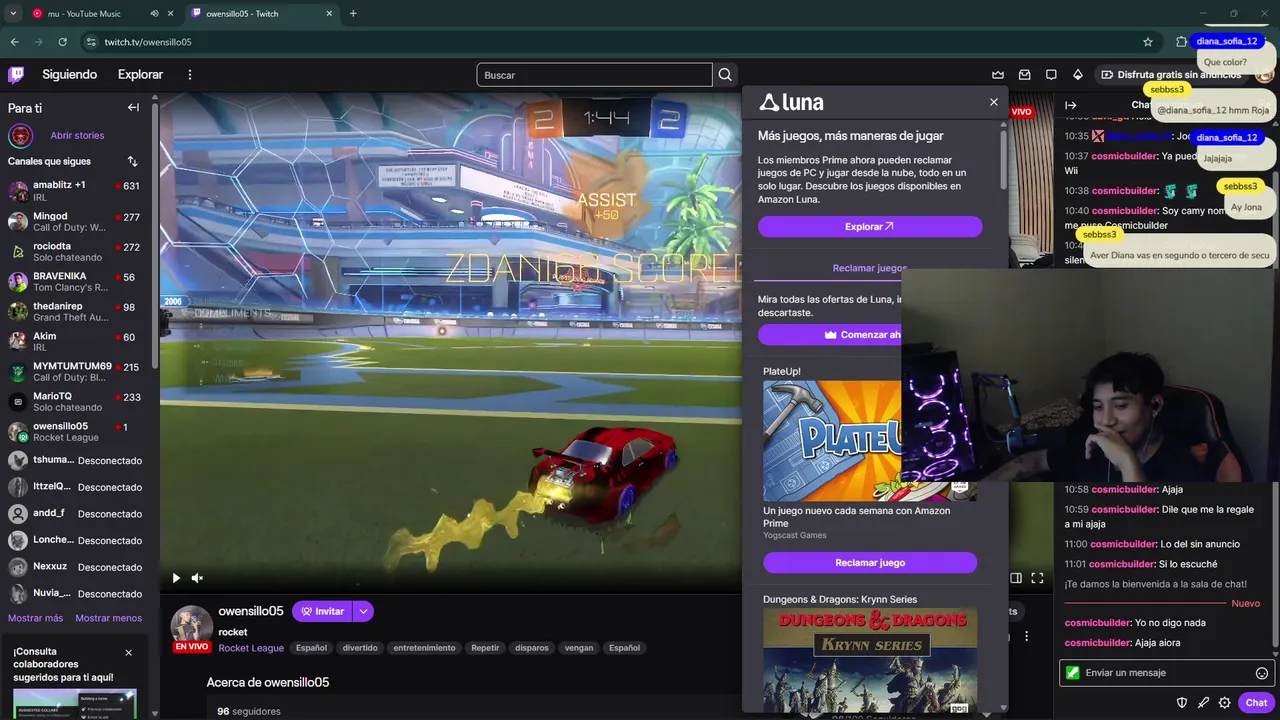Open the notifications inbox icon
This screenshot has width=1280, height=720.
click(1024, 75)
